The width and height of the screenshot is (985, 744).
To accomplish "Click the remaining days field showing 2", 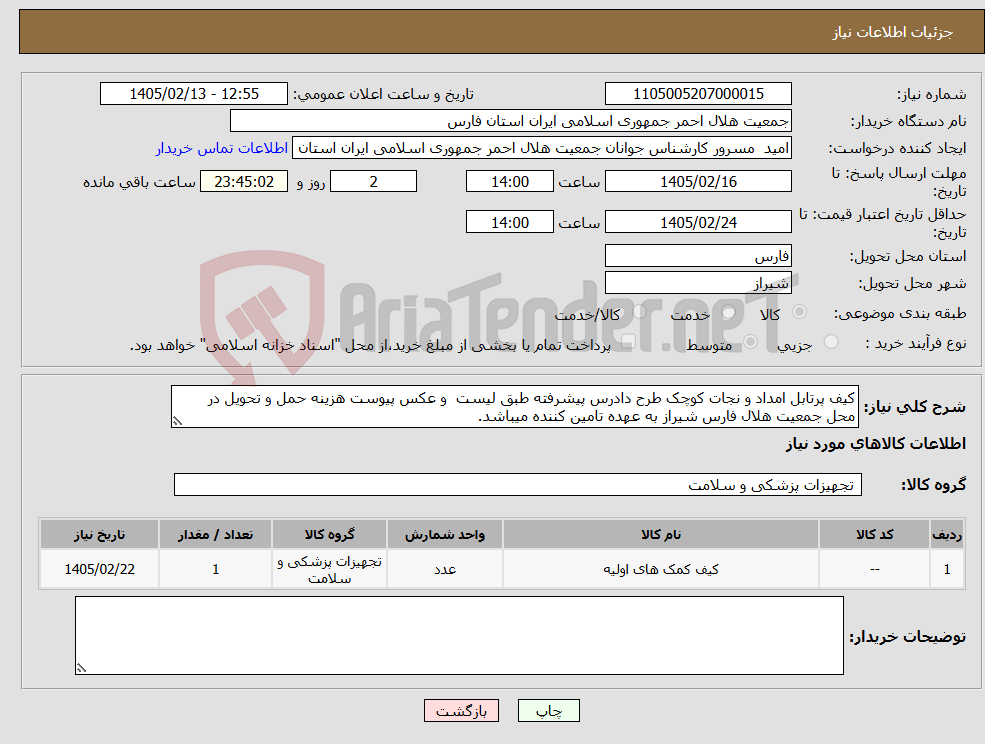I will tap(373, 182).
